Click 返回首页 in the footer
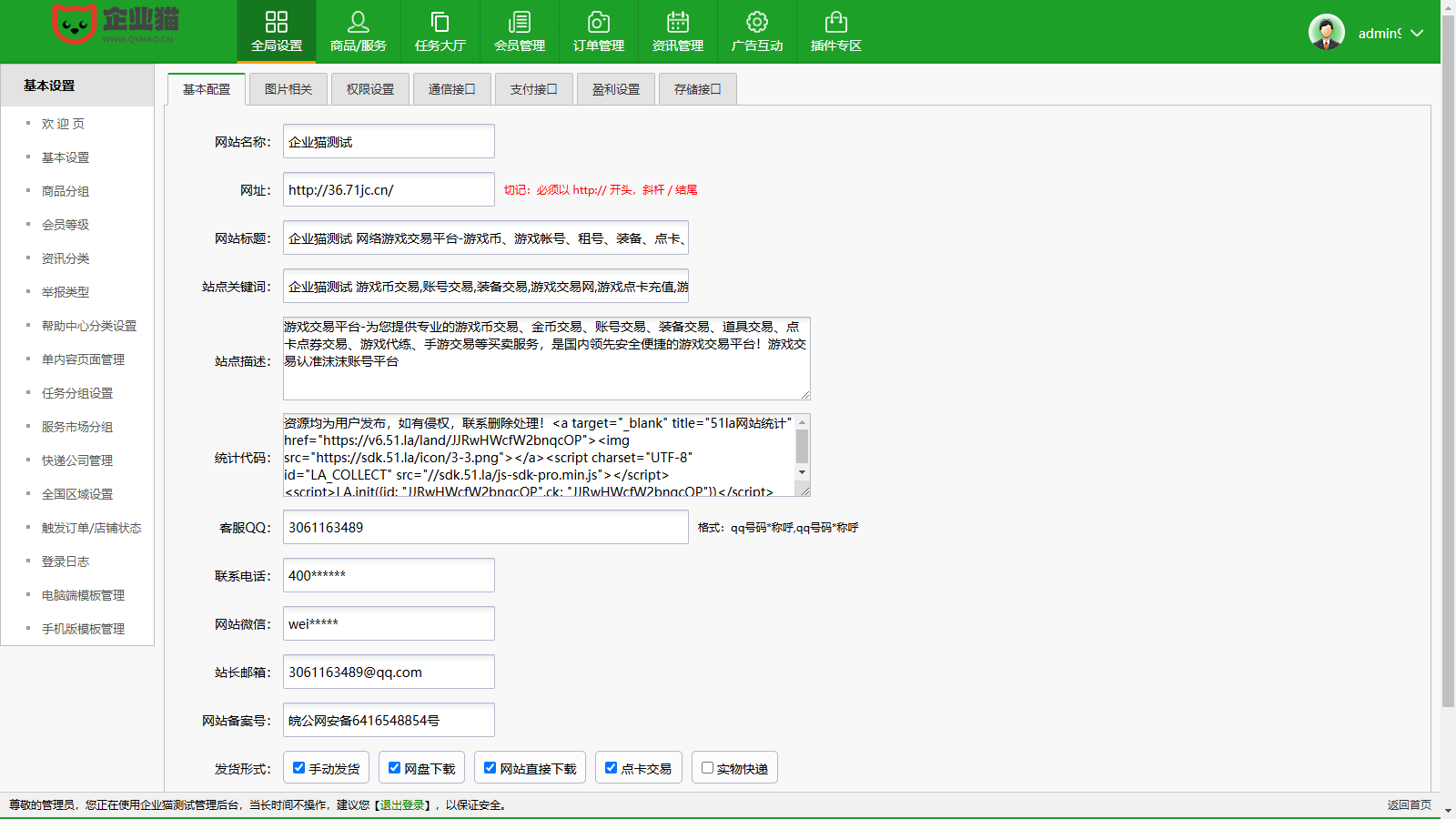Image resolution: width=1456 pixels, height=819 pixels. [x=1409, y=805]
